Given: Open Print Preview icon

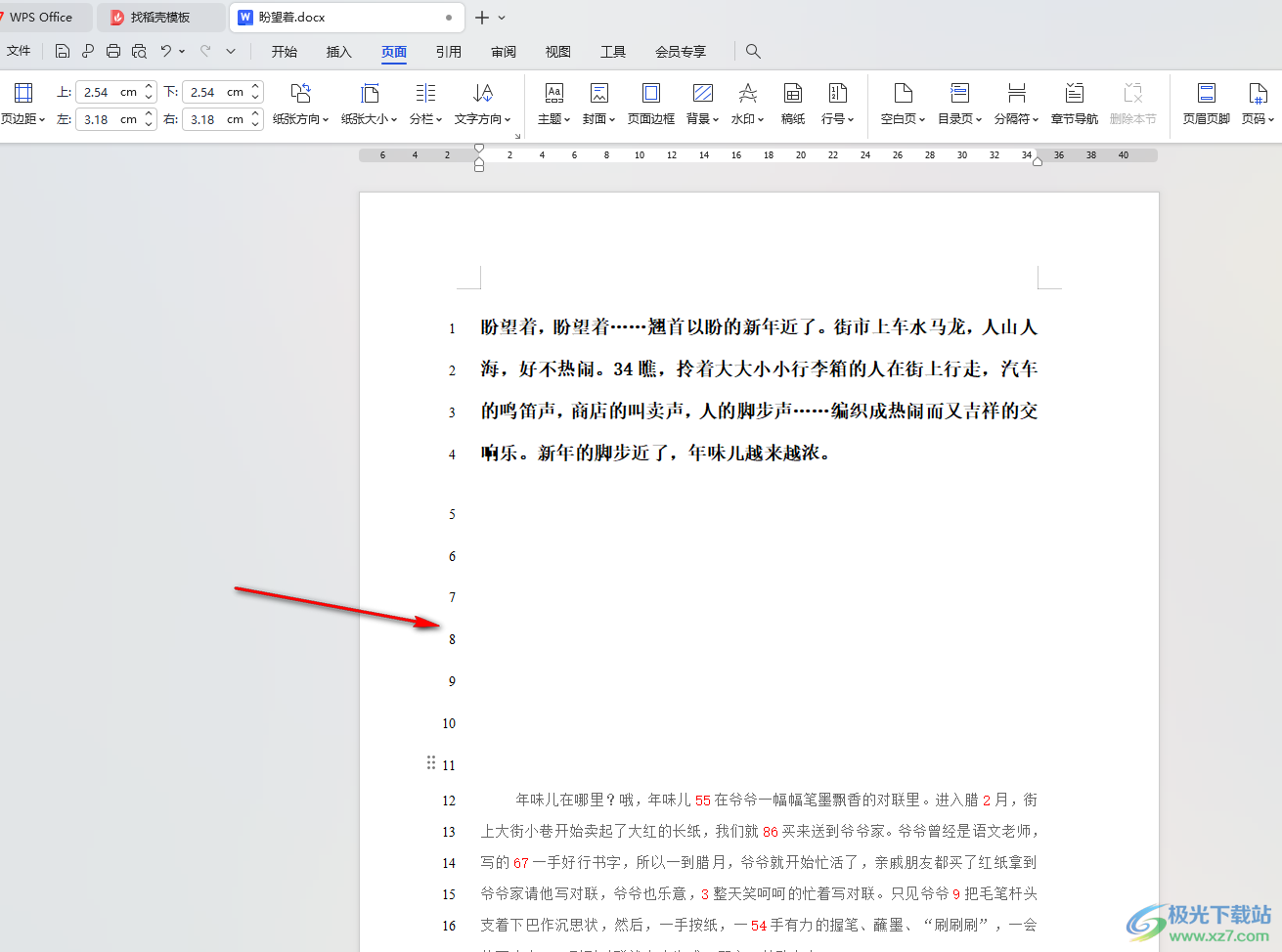Looking at the screenshot, I should [139, 51].
